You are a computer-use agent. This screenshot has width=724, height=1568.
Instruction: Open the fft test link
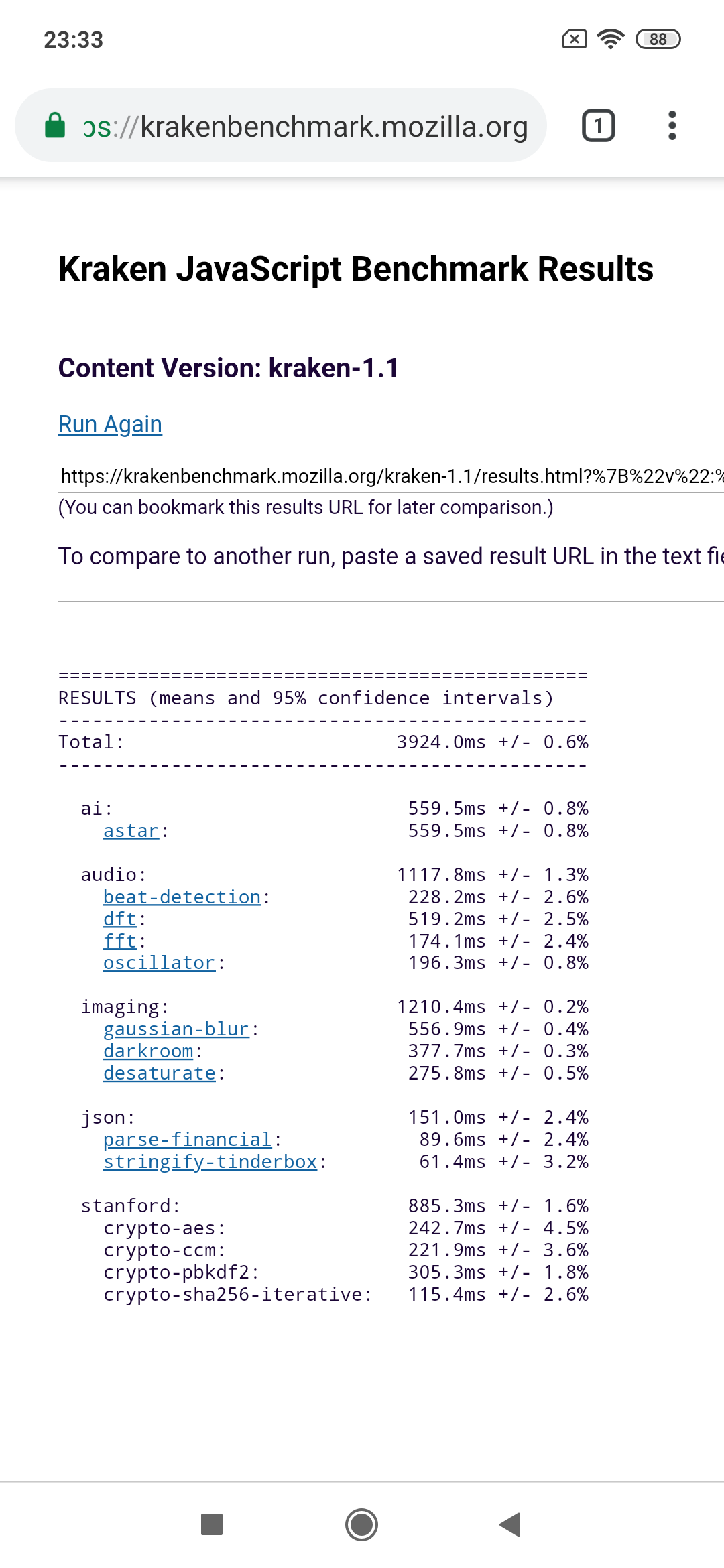pos(119,941)
